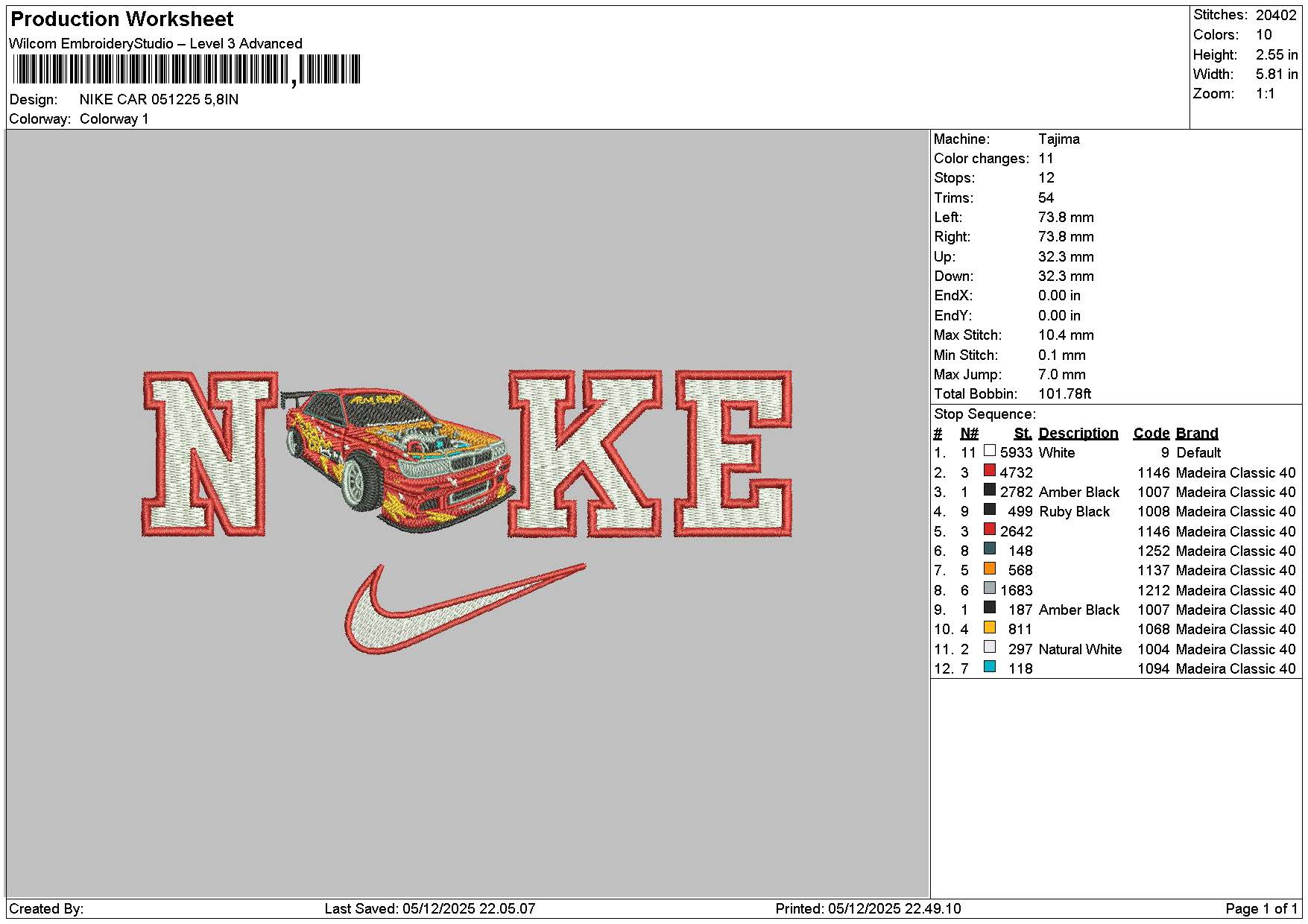Click the Max Stitch value 10.4 mm
The height and width of the screenshot is (924, 1308).
coord(1066,335)
